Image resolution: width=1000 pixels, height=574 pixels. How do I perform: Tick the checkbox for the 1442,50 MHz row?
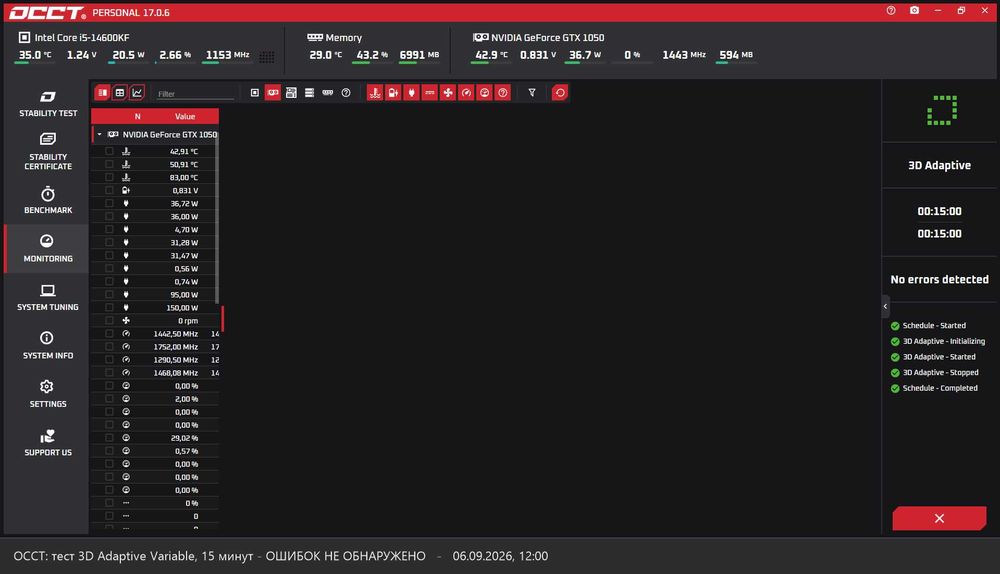(x=109, y=334)
